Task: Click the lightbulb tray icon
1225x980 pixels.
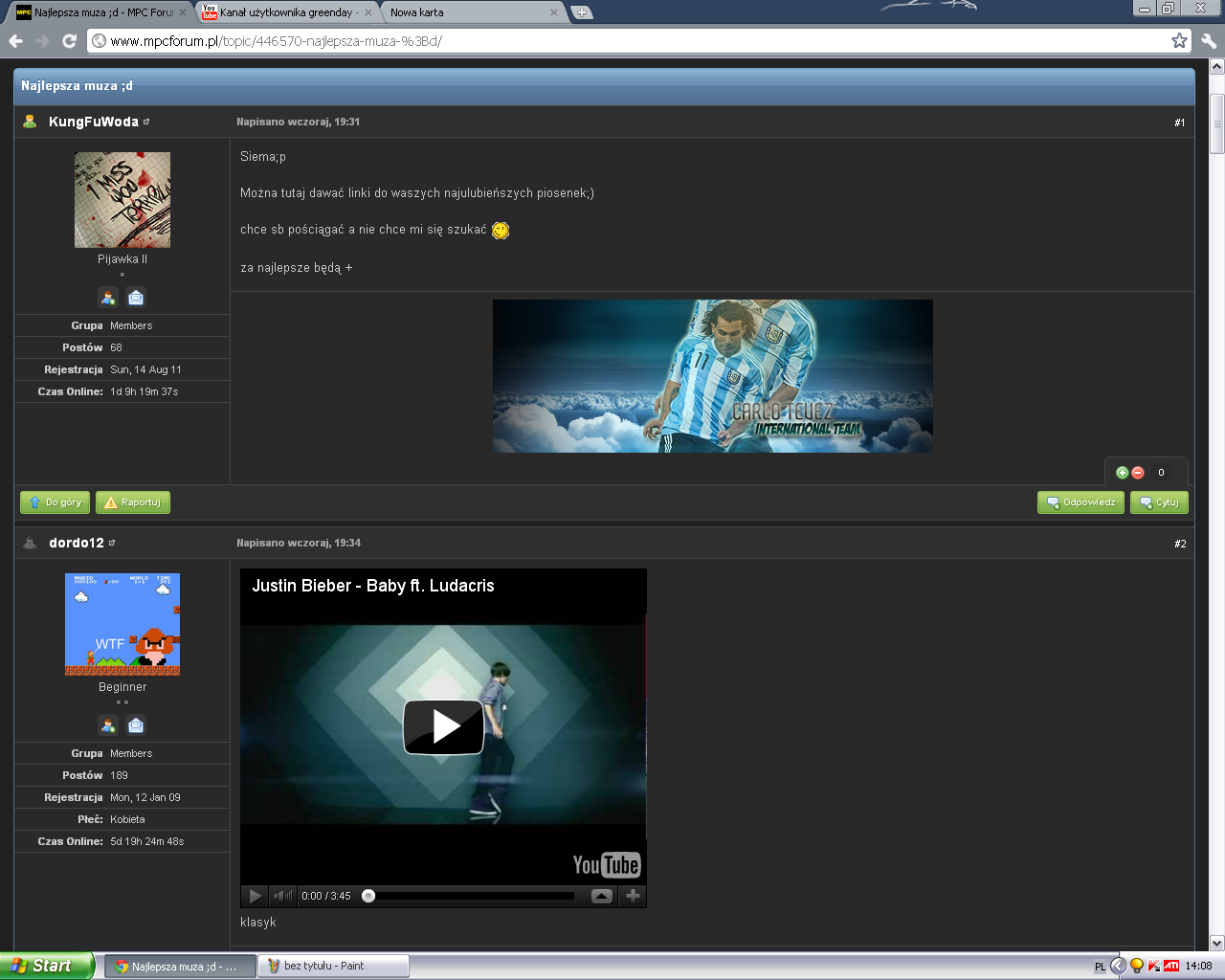Action: 1137,966
